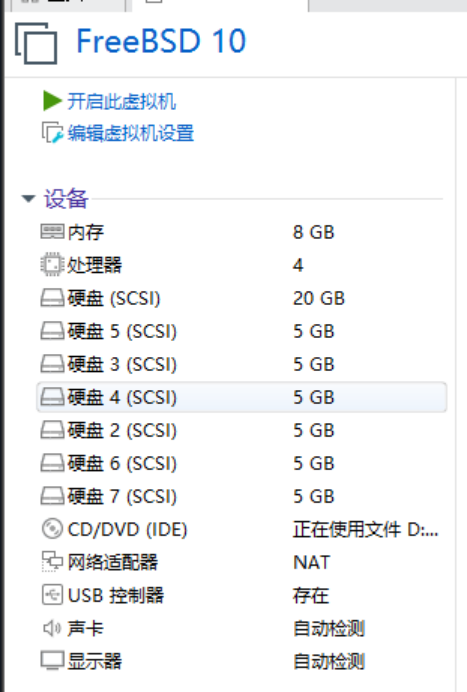467x692 pixels.
Task: Select 硬盘 7 (SCSI) device row
Action: [x=241, y=496]
